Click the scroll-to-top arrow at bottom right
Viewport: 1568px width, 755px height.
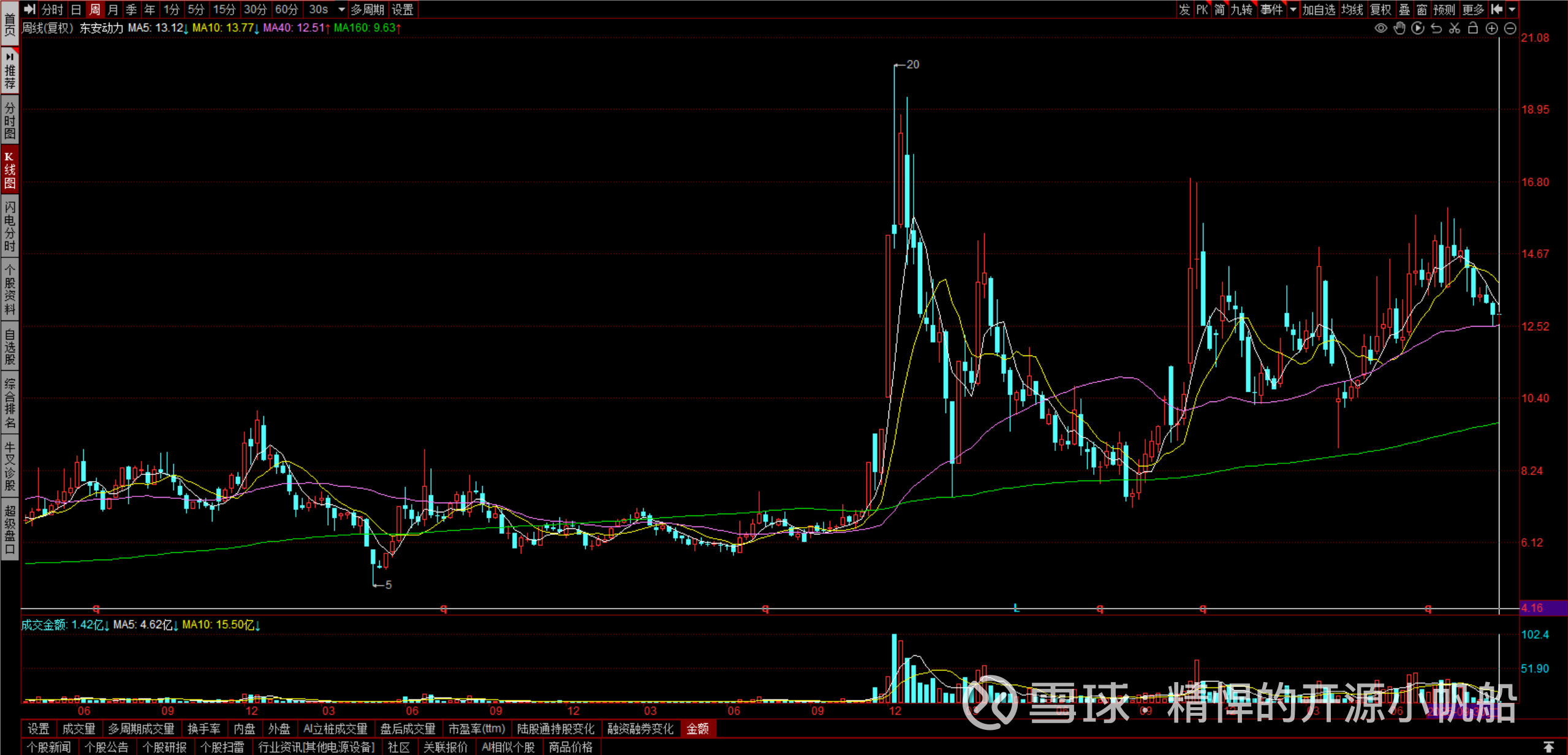1548,746
